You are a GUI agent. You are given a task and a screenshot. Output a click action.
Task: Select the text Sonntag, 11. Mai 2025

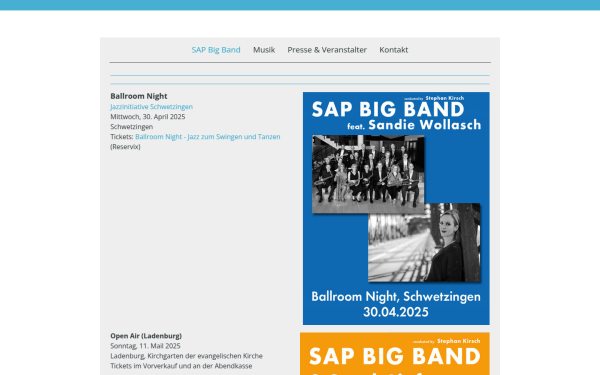[145, 346]
